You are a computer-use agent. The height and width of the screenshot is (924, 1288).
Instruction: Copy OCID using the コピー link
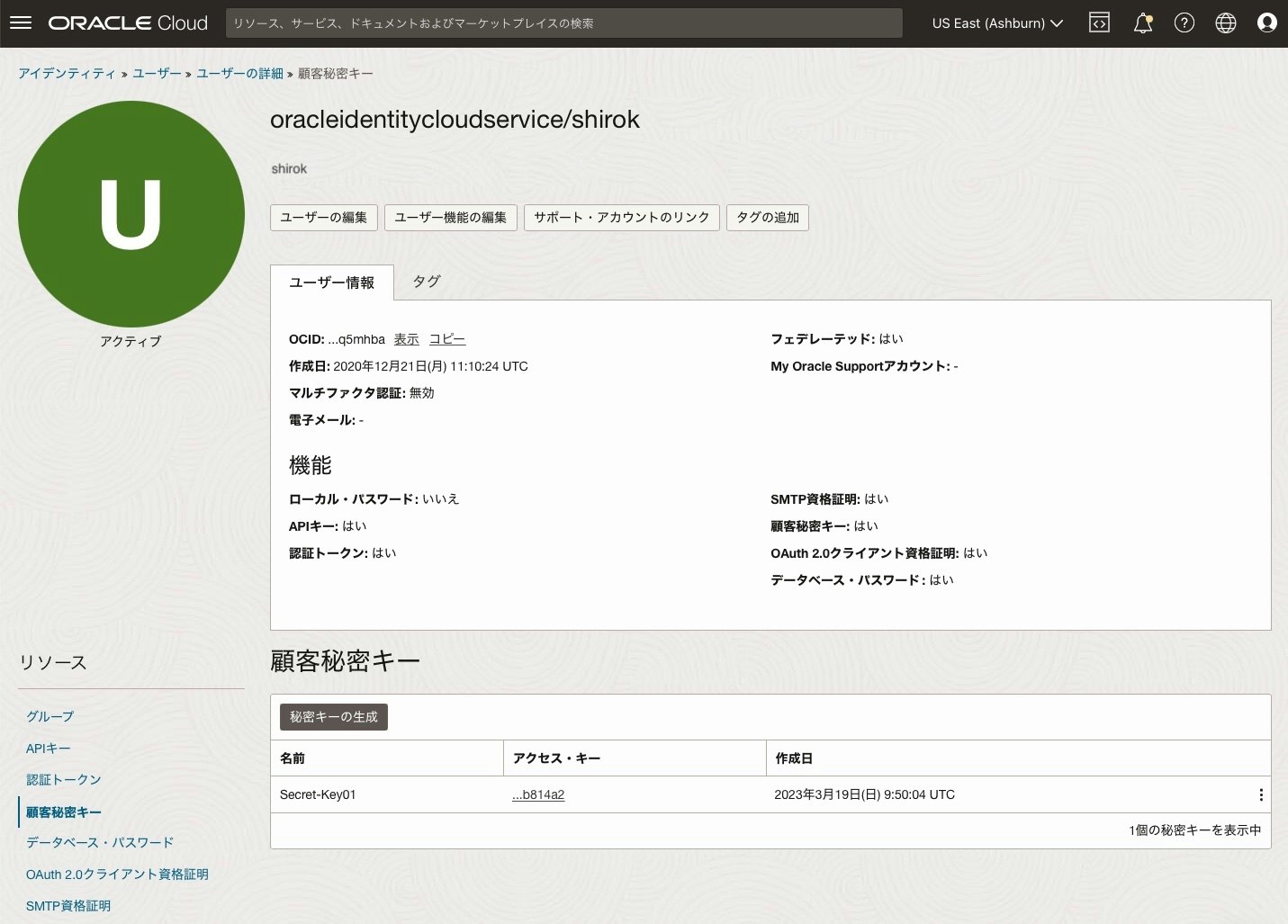446,339
